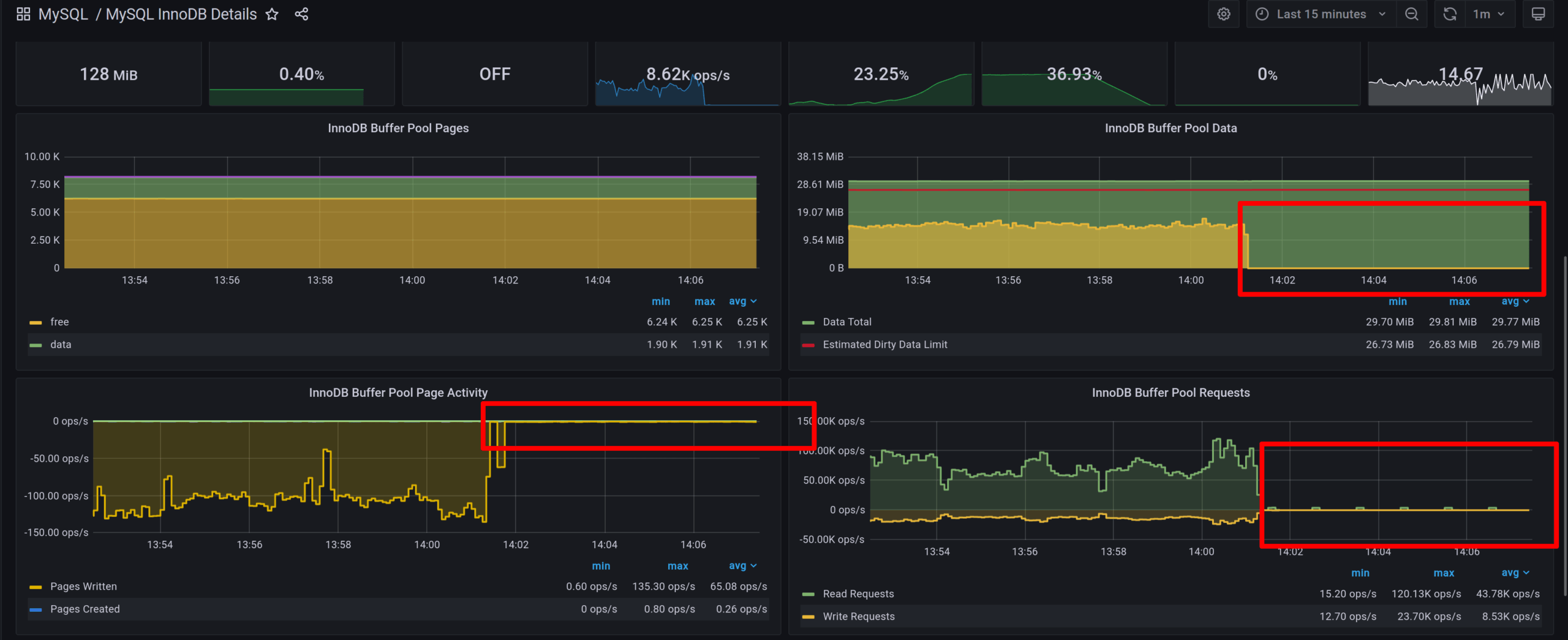Refresh the dashboard with the refresh icon
The height and width of the screenshot is (640, 1568).
[1449, 13]
